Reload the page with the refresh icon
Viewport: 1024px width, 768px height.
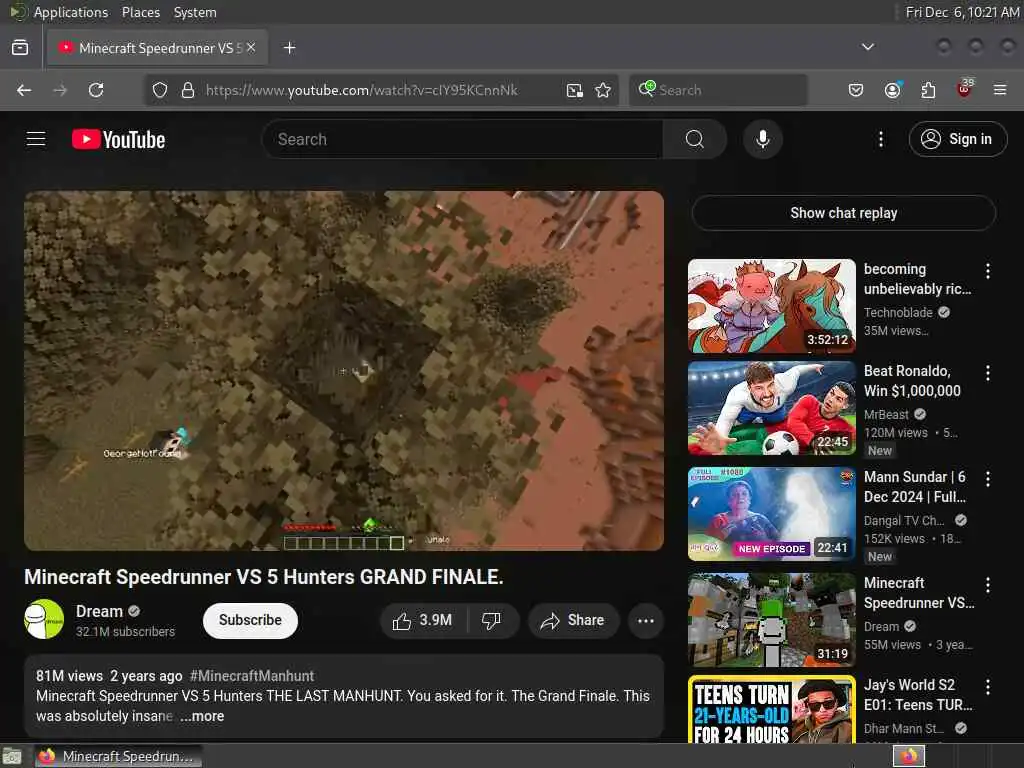pyautogui.click(x=96, y=90)
